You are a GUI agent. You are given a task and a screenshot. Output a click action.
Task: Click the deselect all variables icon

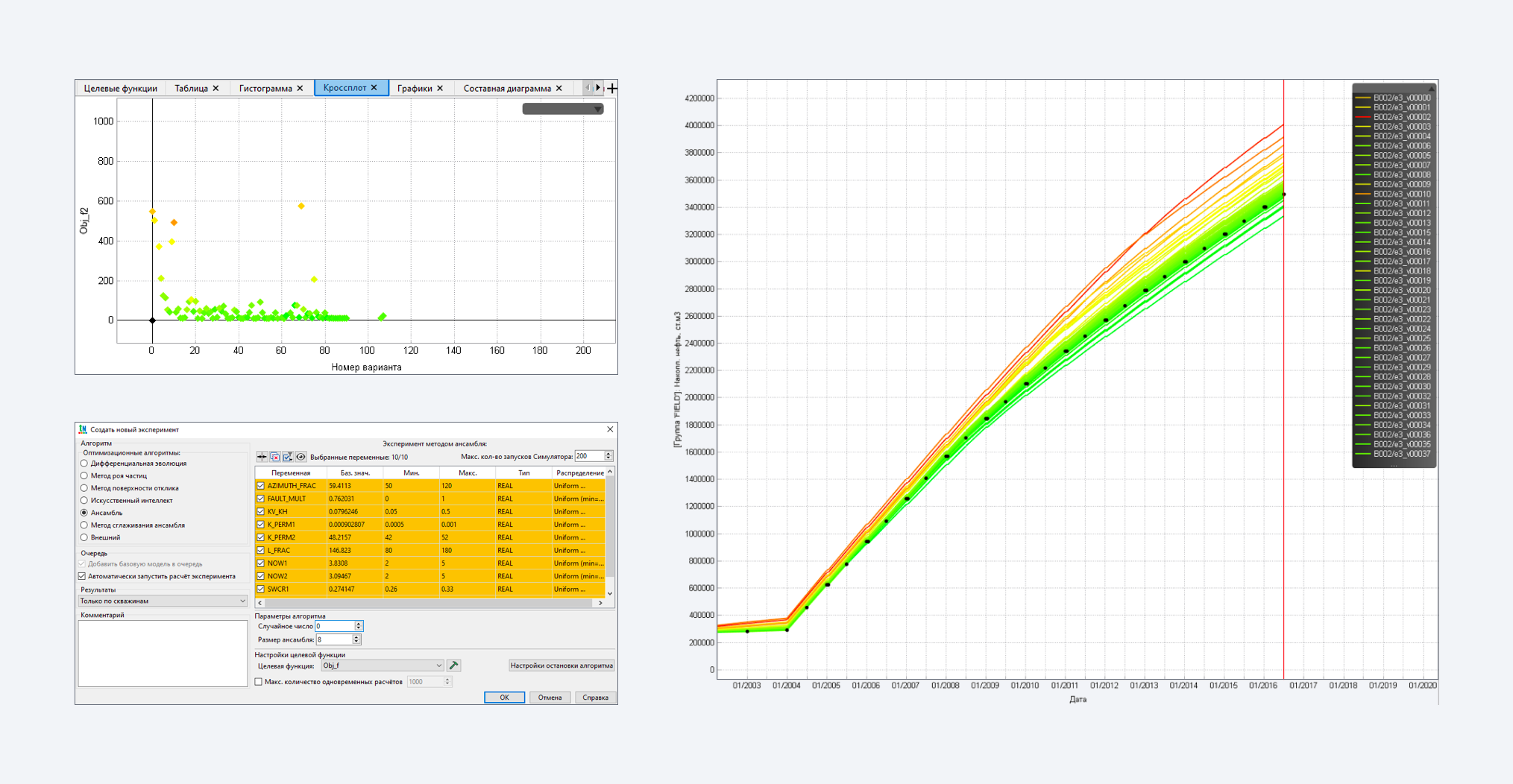tap(275, 457)
